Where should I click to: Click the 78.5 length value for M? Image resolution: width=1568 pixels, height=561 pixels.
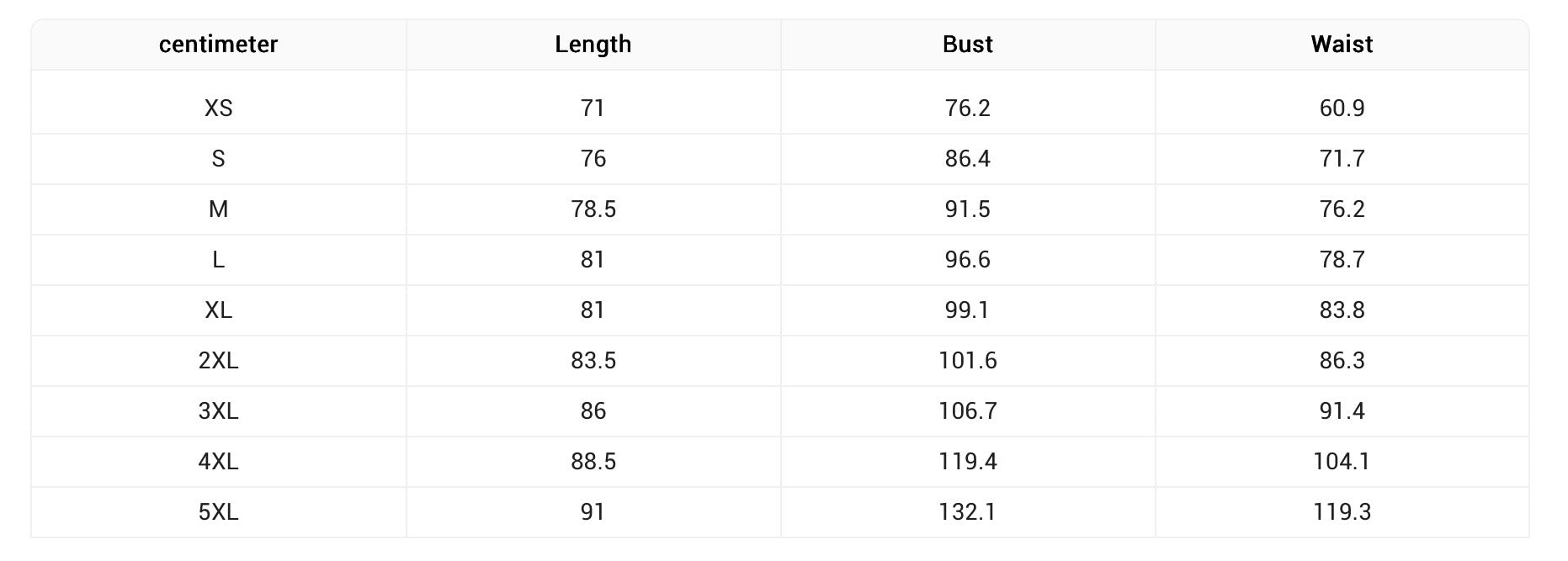pyautogui.click(x=593, y=209)
